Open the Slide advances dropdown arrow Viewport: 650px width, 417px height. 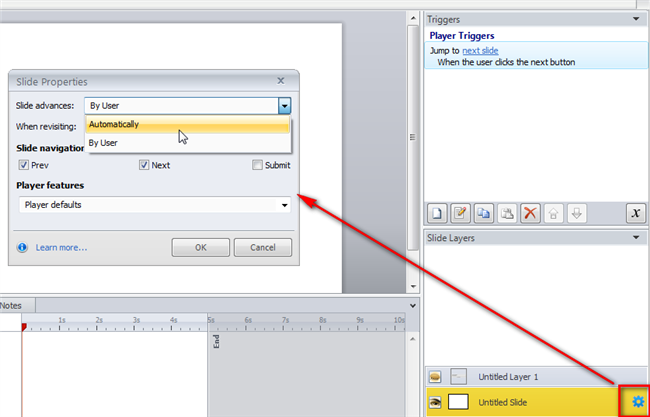(x=284, y=106)
